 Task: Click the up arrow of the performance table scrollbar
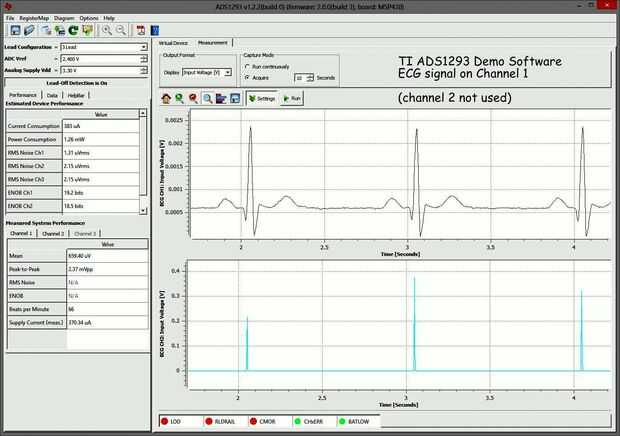coord(143,113)
